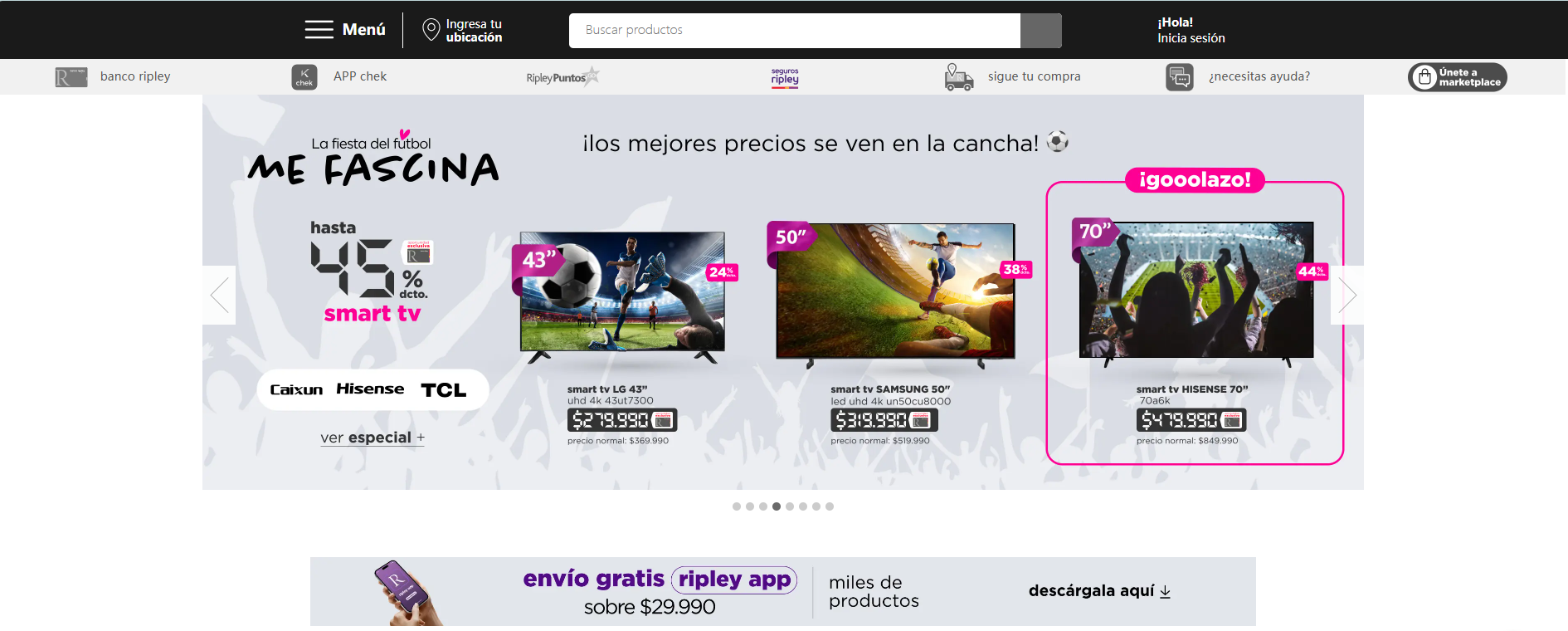Click the delivery truck sigue tu compra icon
Screen dimensions: 1568x631
[x=959, y=77]
